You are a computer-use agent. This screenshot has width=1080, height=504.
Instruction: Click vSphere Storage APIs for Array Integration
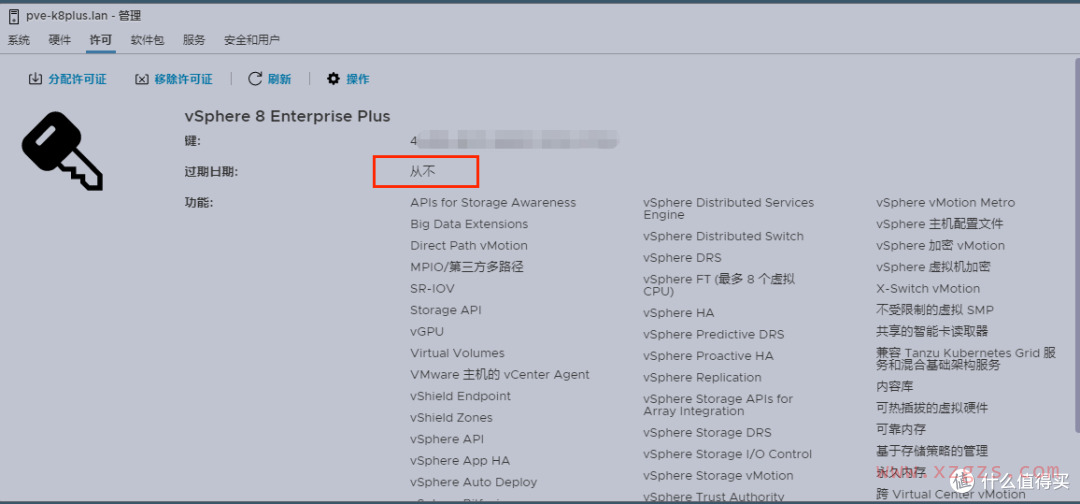(x=718, y=405)
